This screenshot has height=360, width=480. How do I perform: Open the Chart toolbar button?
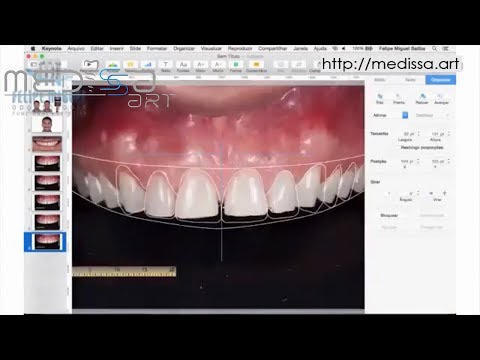pyautogui.click(x=148, y=64)
